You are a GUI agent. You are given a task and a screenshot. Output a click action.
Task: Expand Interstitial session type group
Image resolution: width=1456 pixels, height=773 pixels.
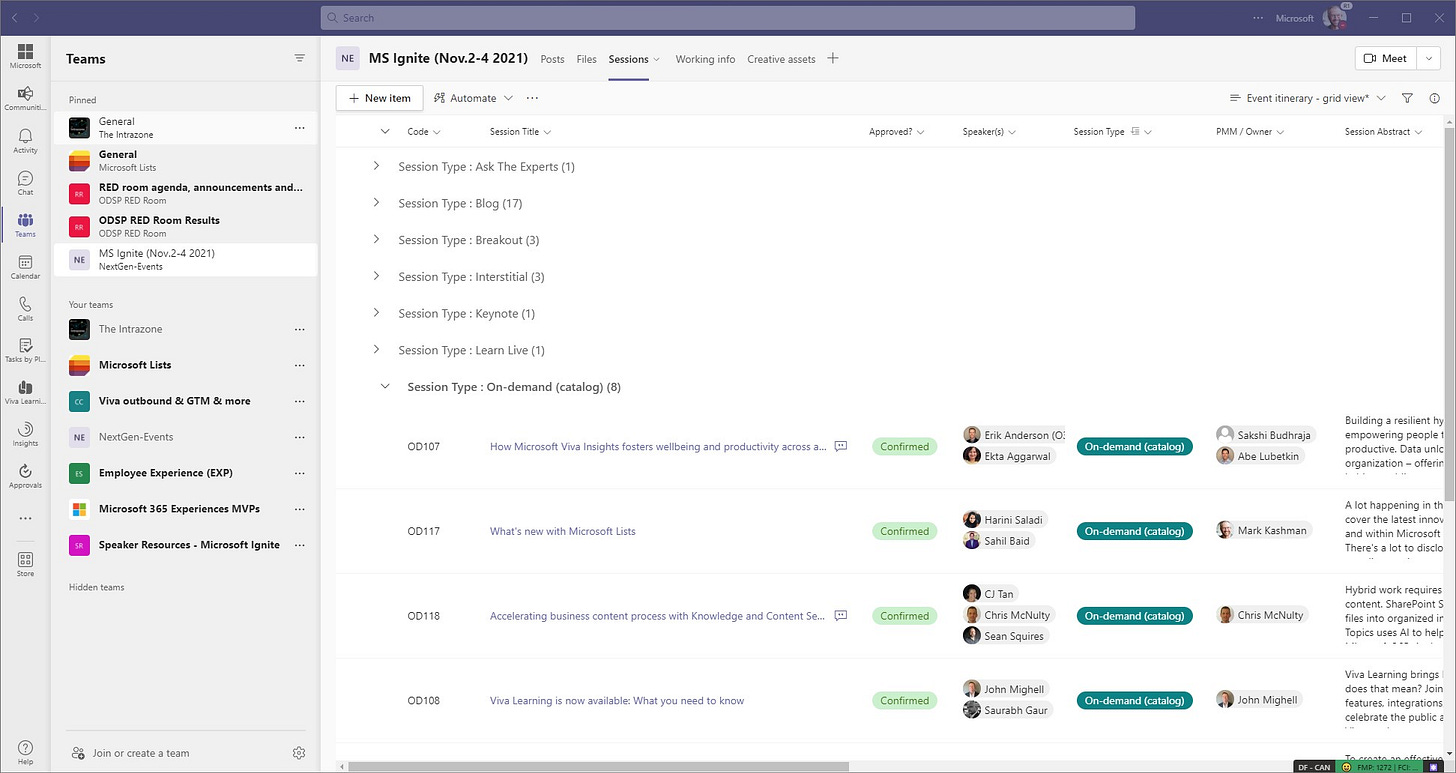(x=376, y=276)
